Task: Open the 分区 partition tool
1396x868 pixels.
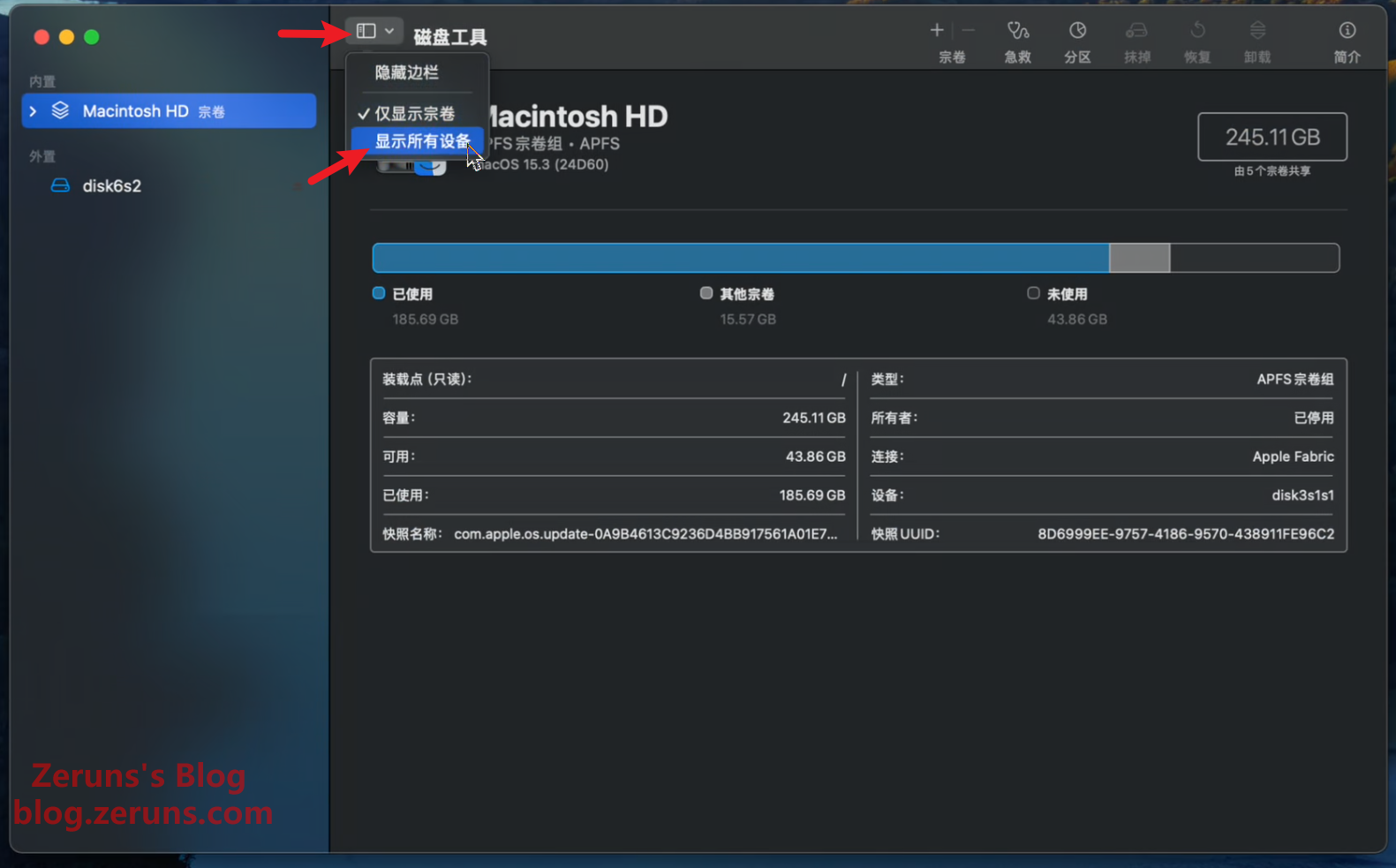Action: point(1077,42)
